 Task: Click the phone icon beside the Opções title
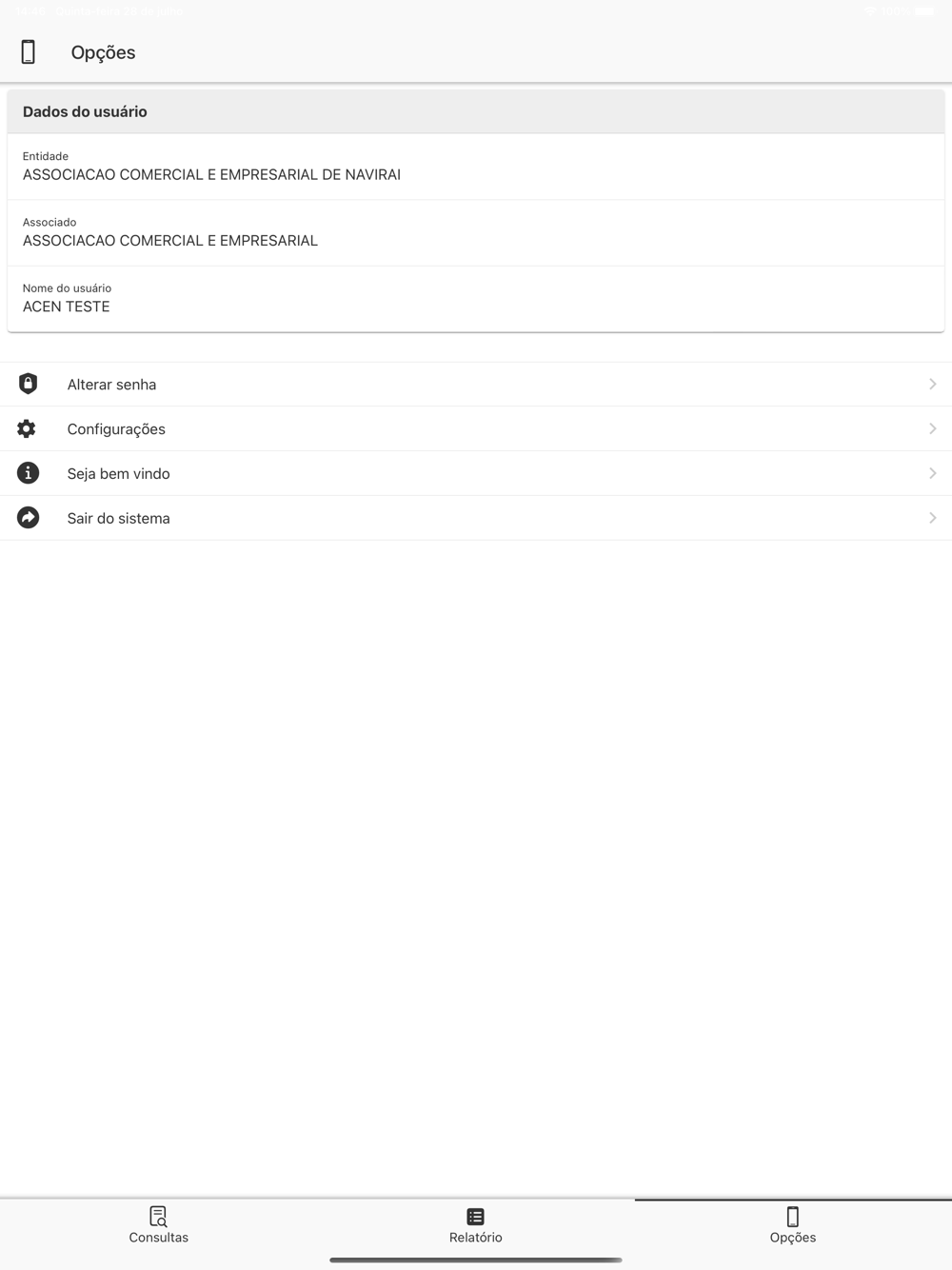coord(29,52)
